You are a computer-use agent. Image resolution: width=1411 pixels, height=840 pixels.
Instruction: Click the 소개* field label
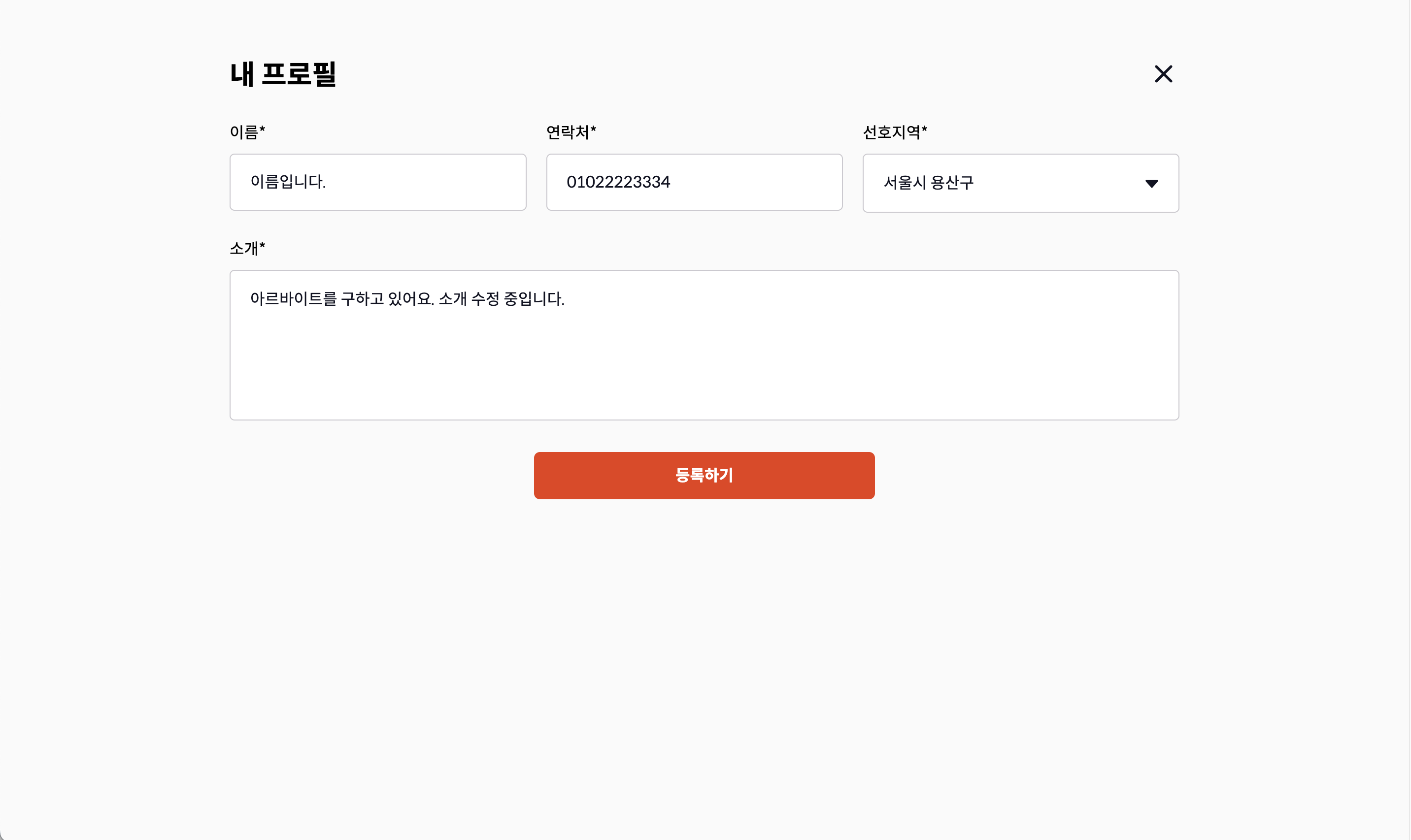(x=247, y=248)
